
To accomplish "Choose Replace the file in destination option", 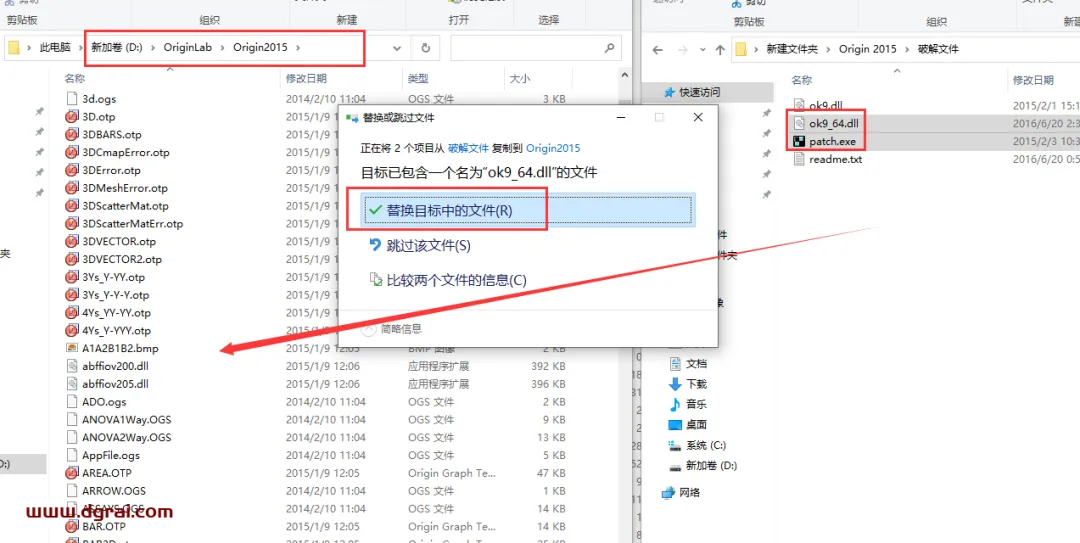I will [x=527, y=210].
